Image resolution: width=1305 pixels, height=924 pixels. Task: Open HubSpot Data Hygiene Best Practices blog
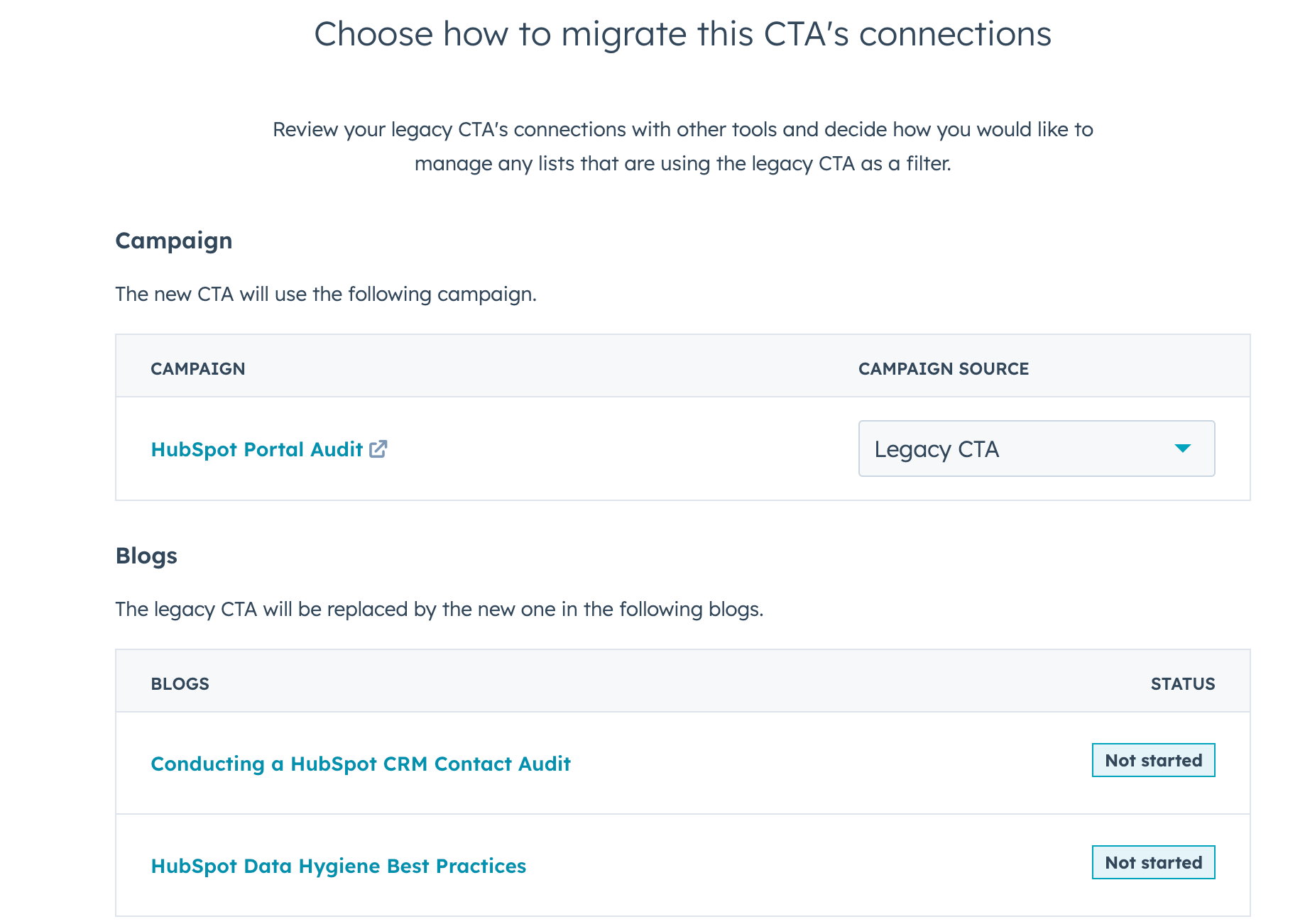(339, 866)
